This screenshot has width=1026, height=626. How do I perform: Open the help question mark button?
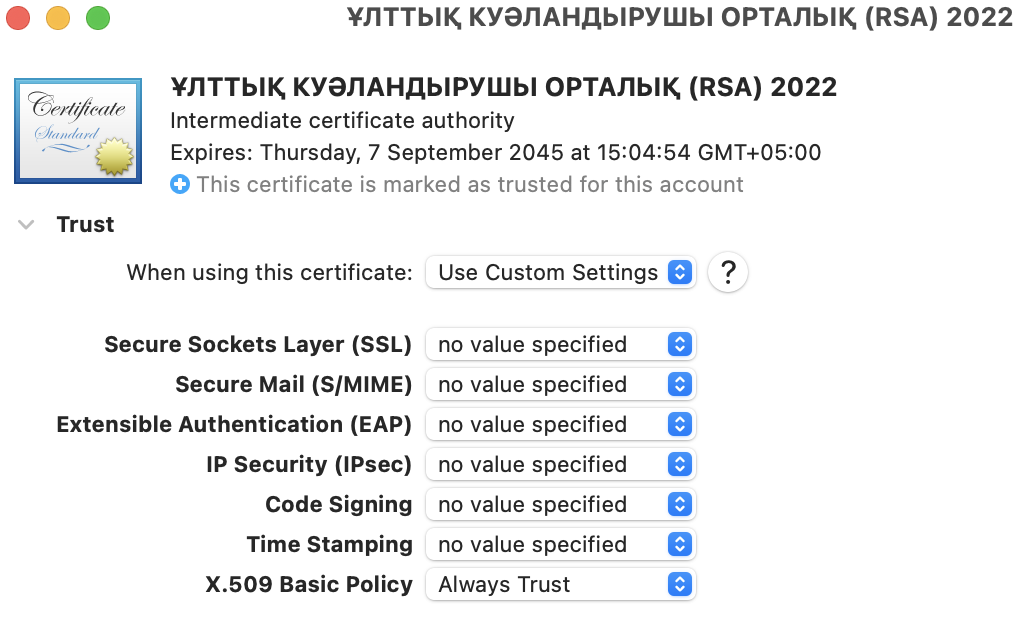click(727, 272)
